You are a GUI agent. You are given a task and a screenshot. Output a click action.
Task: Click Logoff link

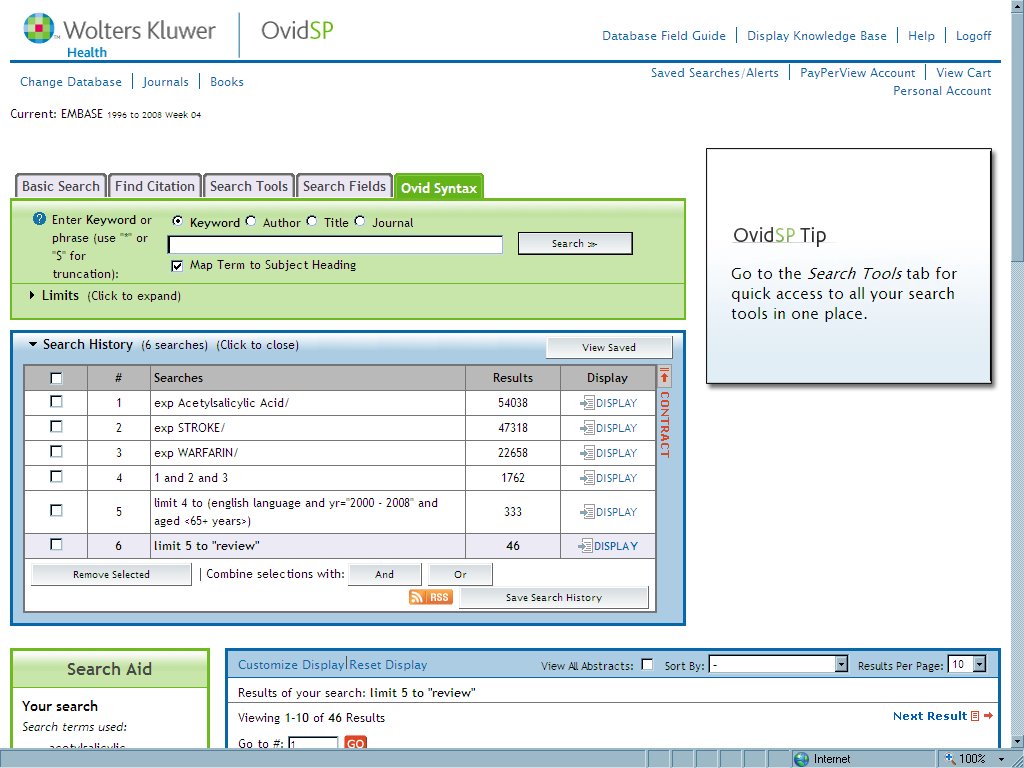click(974, 36)
